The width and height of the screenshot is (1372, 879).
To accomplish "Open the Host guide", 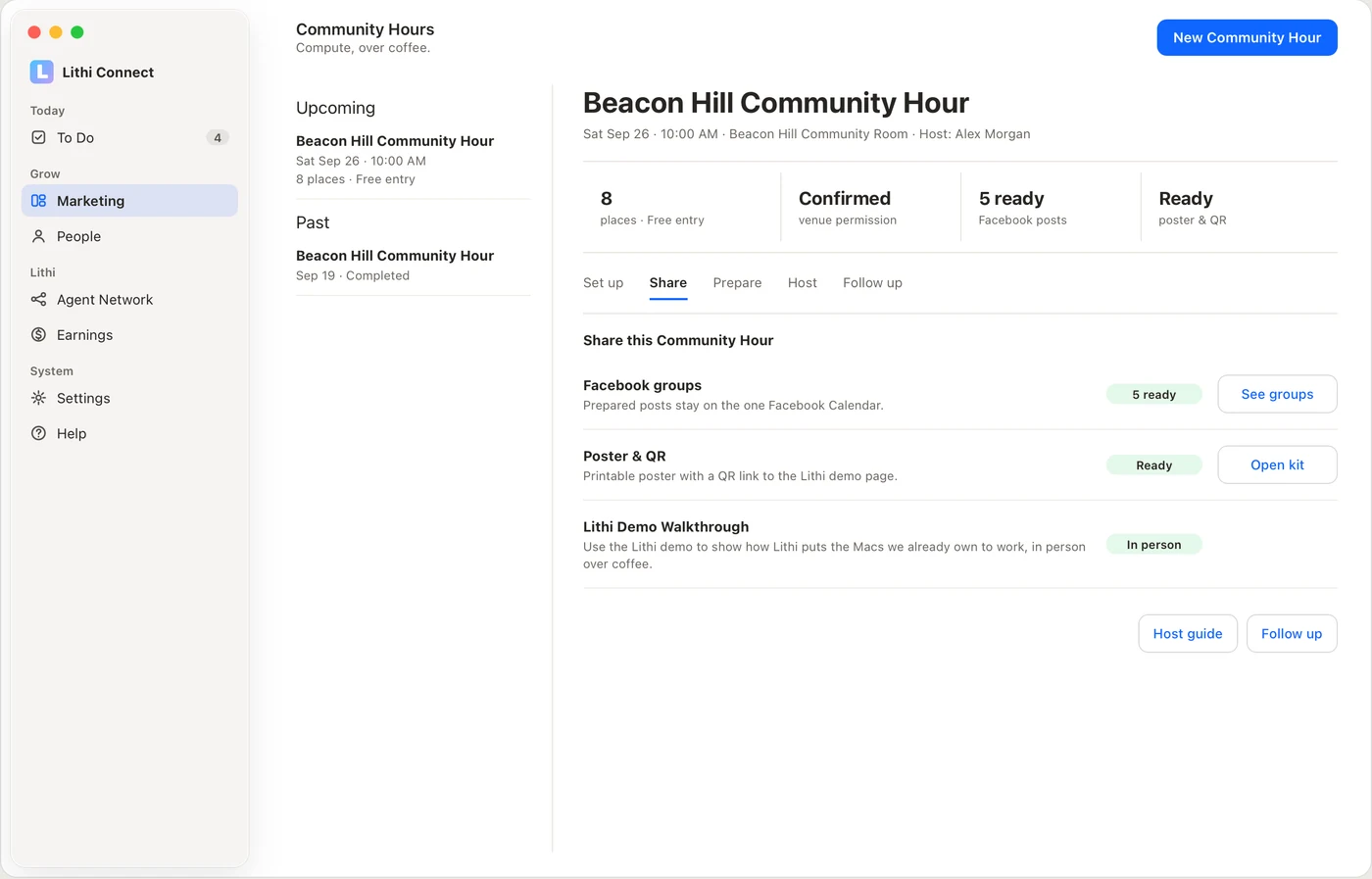I will pyautogui.click(x=1188, y=633).
